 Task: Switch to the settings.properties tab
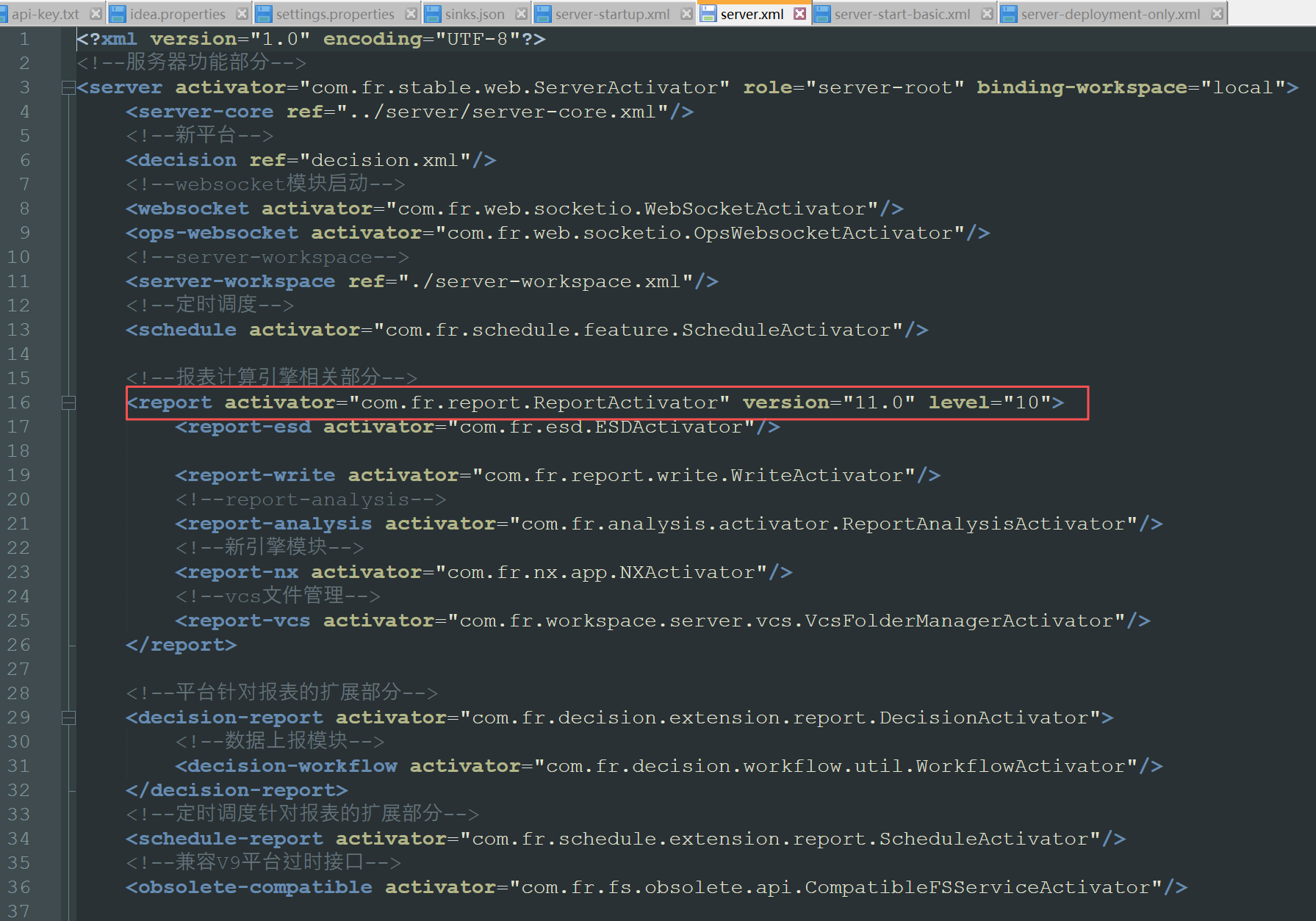click(x=335, y=14)
